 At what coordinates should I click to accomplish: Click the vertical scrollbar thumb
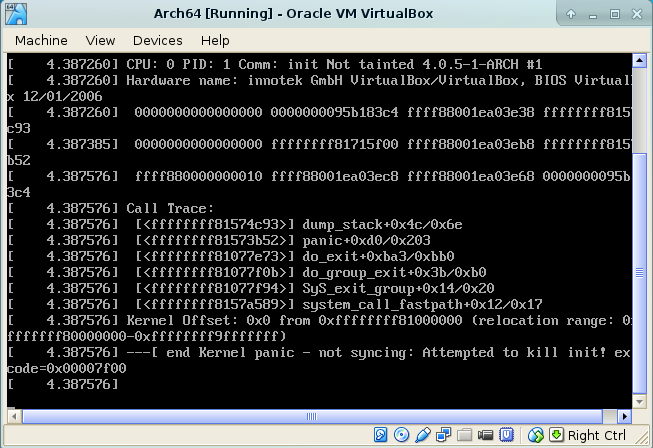tap(639, 273)
